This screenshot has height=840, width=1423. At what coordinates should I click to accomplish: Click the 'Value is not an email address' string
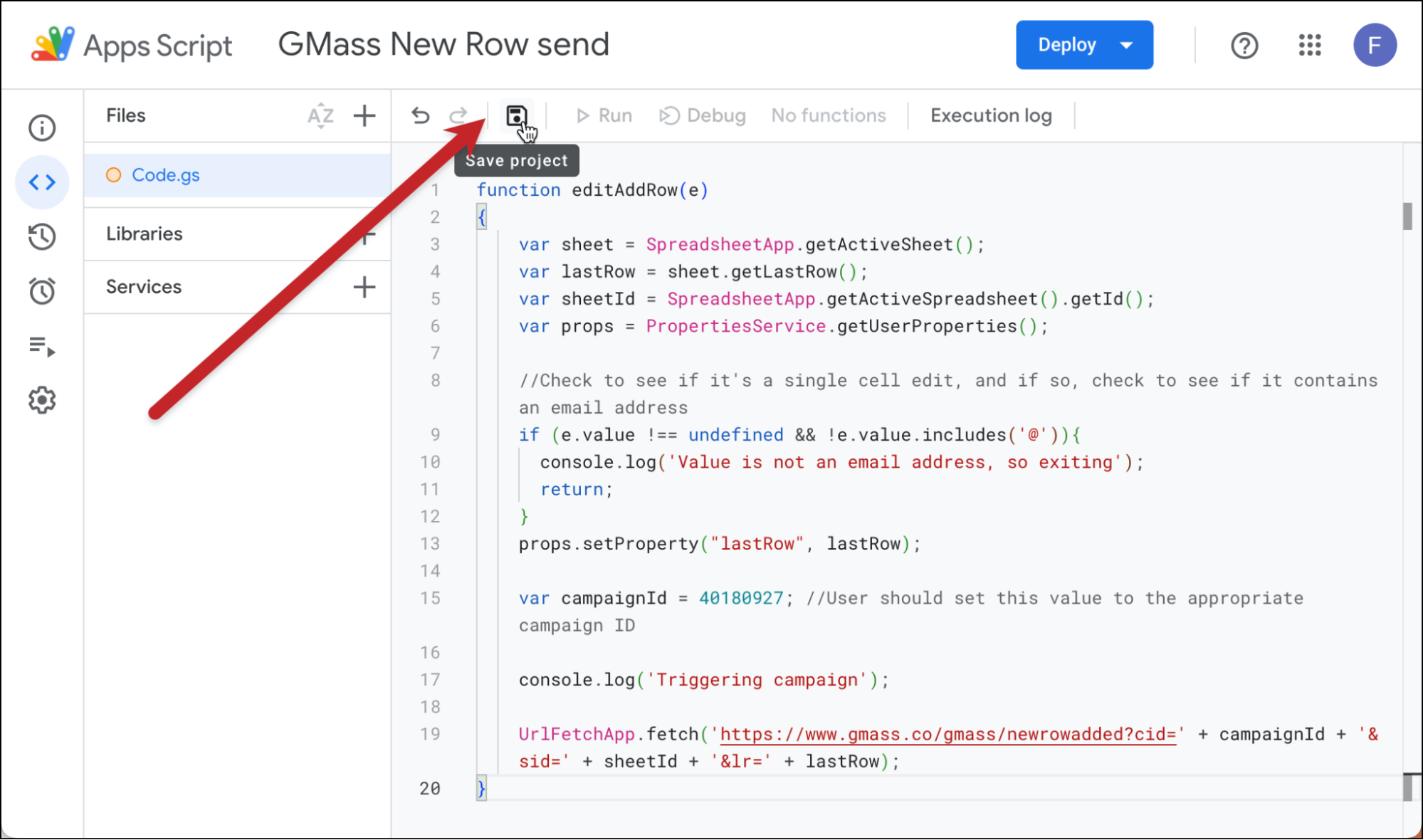click(x=896, y=462)
